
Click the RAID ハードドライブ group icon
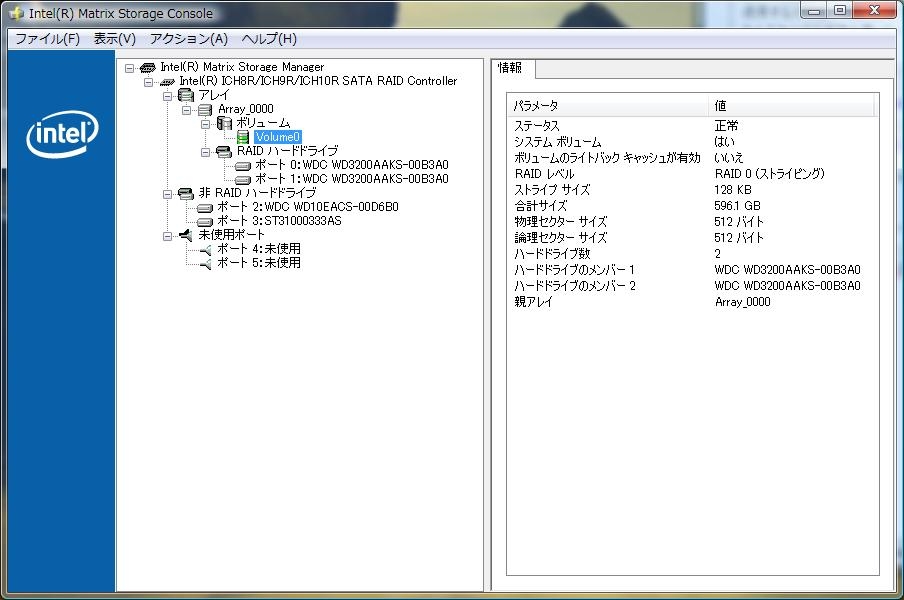[223, 152]
